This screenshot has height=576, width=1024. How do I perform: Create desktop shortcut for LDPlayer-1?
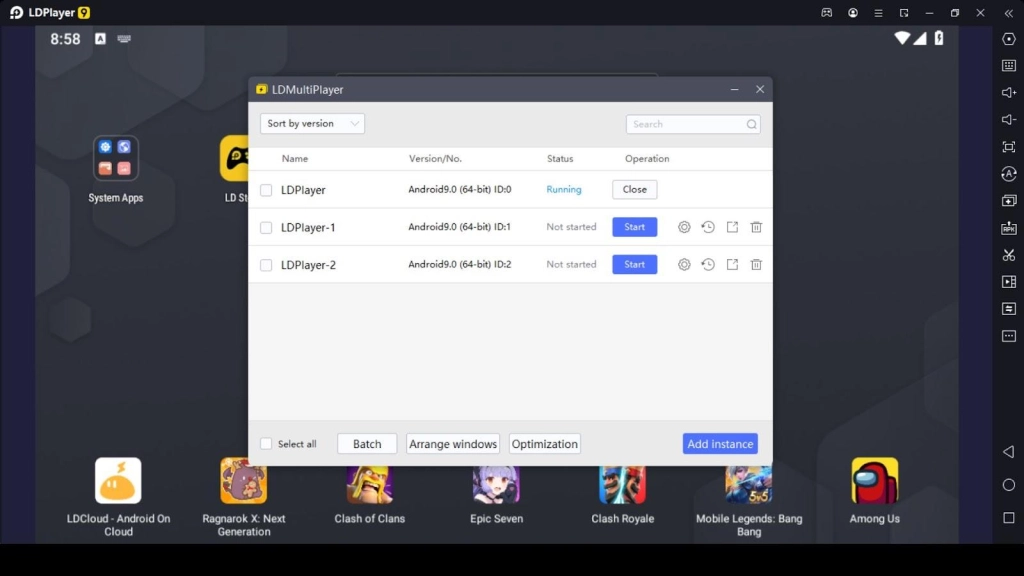coord(732,227)
